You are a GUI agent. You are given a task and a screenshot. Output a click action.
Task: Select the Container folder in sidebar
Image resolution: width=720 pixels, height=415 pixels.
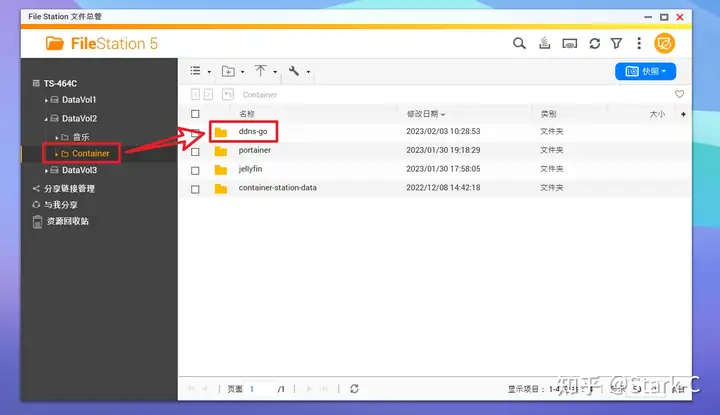point(90,153)
